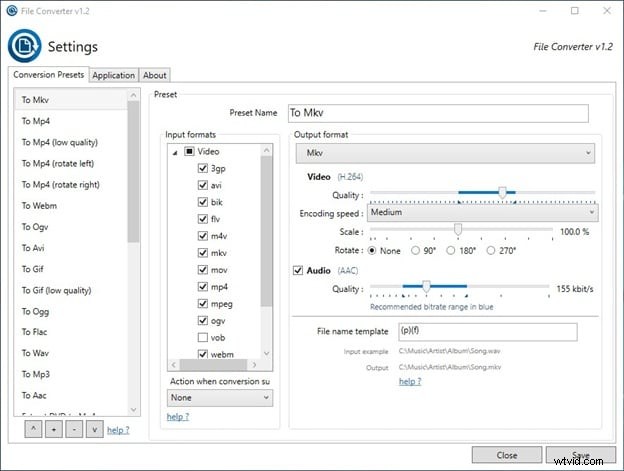Viewport: 624px width, 471px height.
Task: Click the File Converter logo beside Settings
Action: point(24,46)
